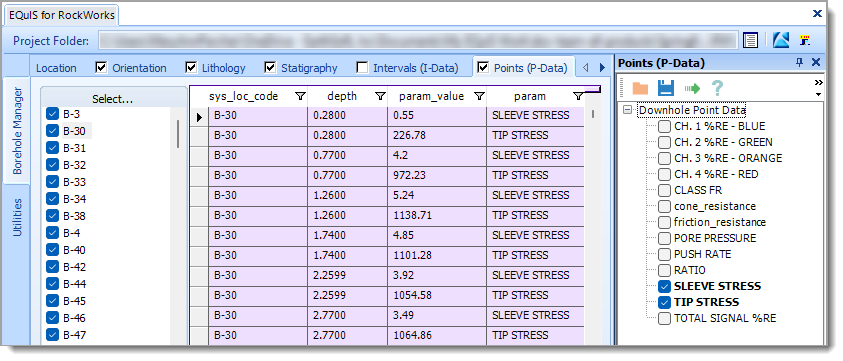
Task: Click the notes page icon beside Project Folder
Action: pos(750,40)
